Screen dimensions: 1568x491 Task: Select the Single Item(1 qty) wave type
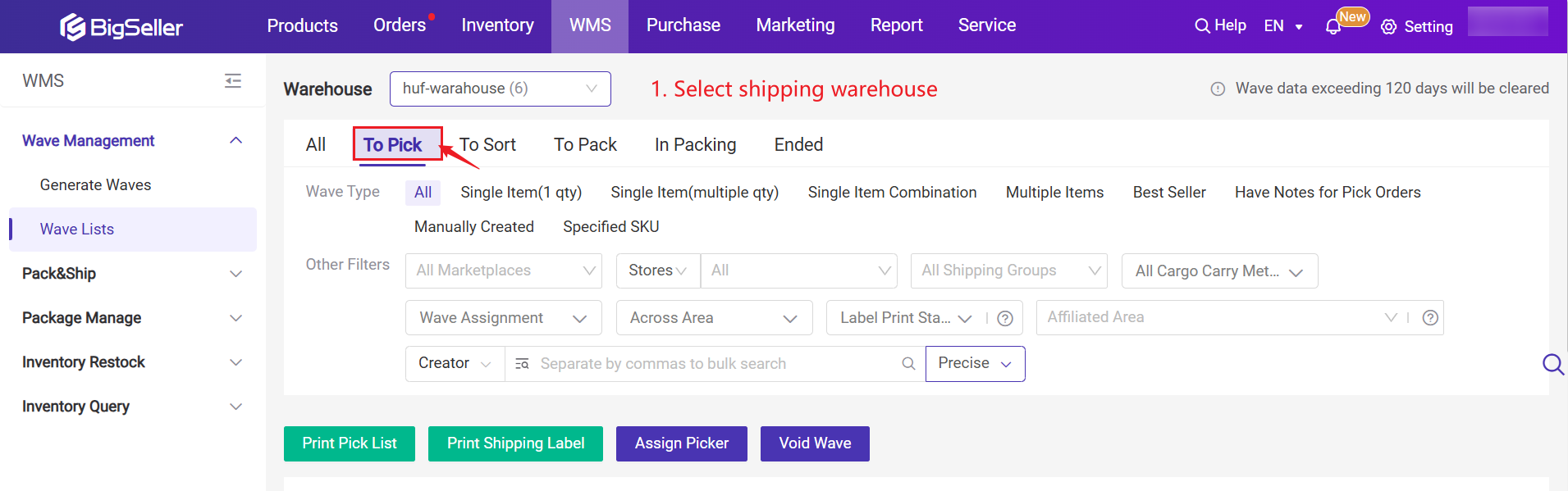pyautogui.click(x=521, y=193)
